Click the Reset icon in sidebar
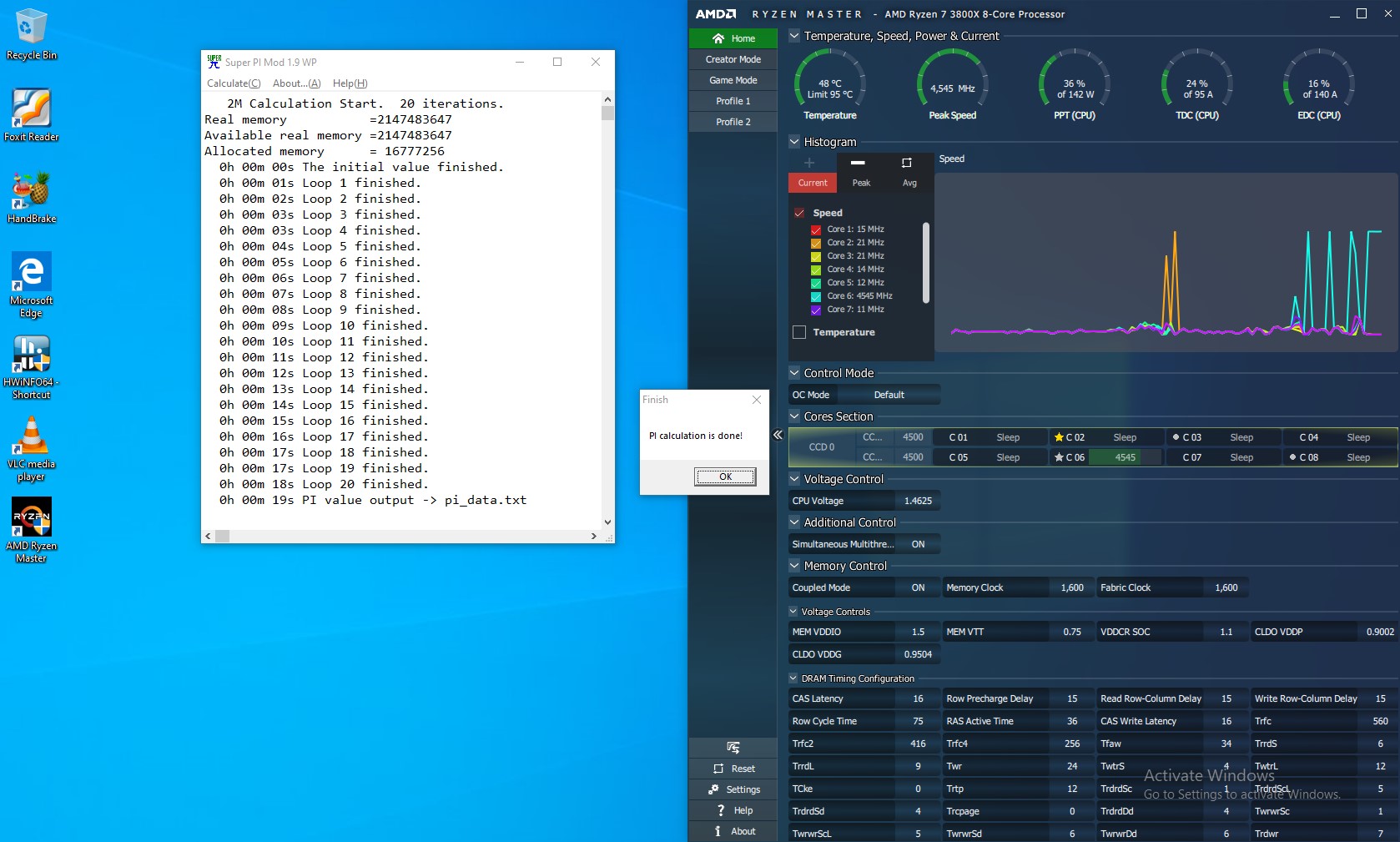The image size is (1400, 842). 718,769
